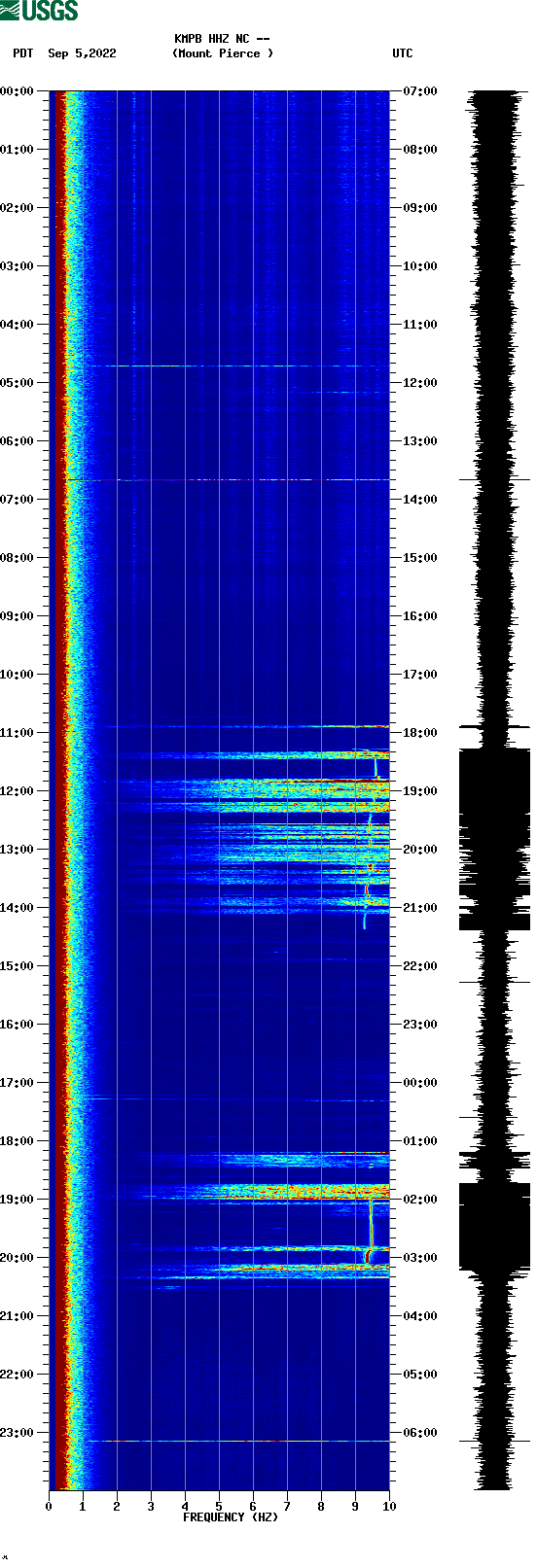Click 07:00 on the UTC time axis
Image resolution: width=537 pixels, height=1568 pixels.
[x=420, y=91]
